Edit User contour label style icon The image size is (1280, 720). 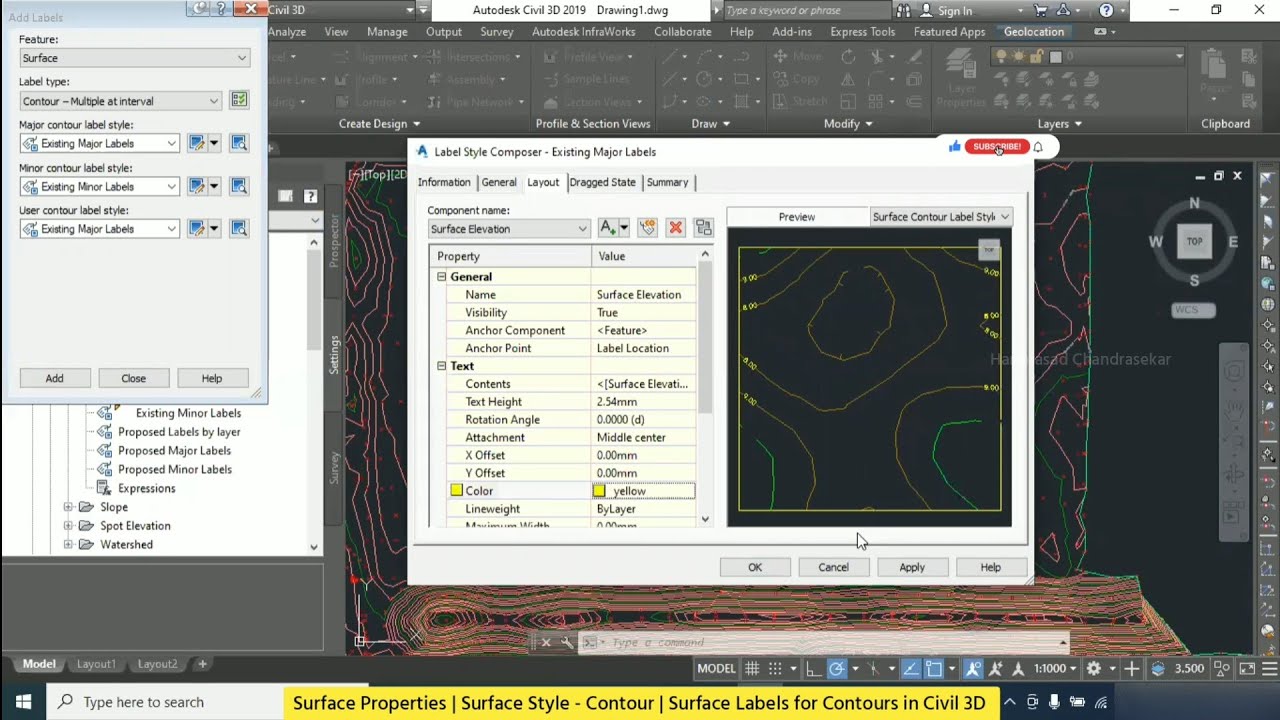tap(197, 229)
